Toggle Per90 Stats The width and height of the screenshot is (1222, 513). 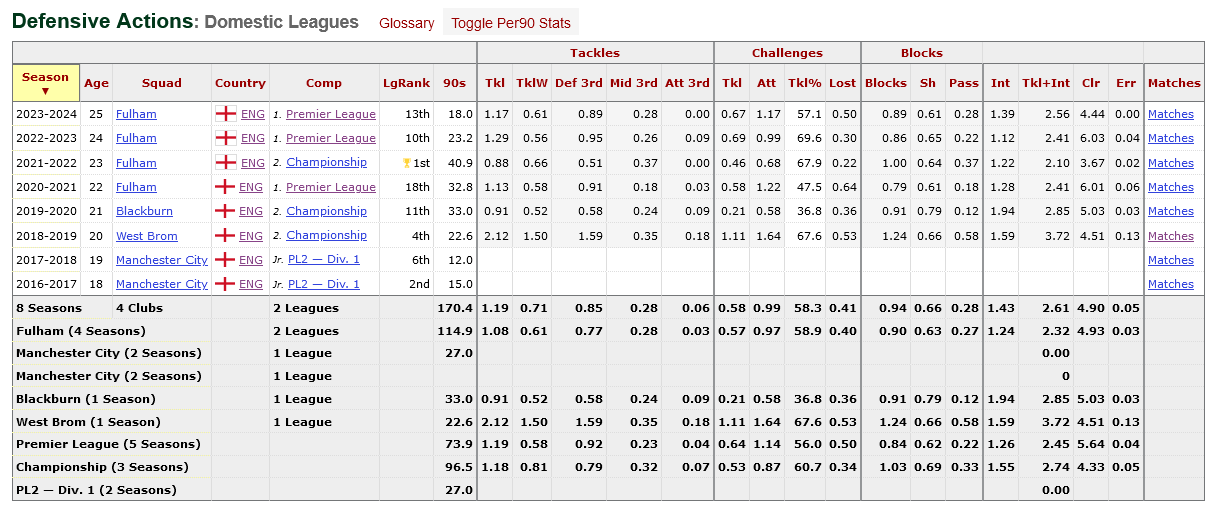click(510, 23)
